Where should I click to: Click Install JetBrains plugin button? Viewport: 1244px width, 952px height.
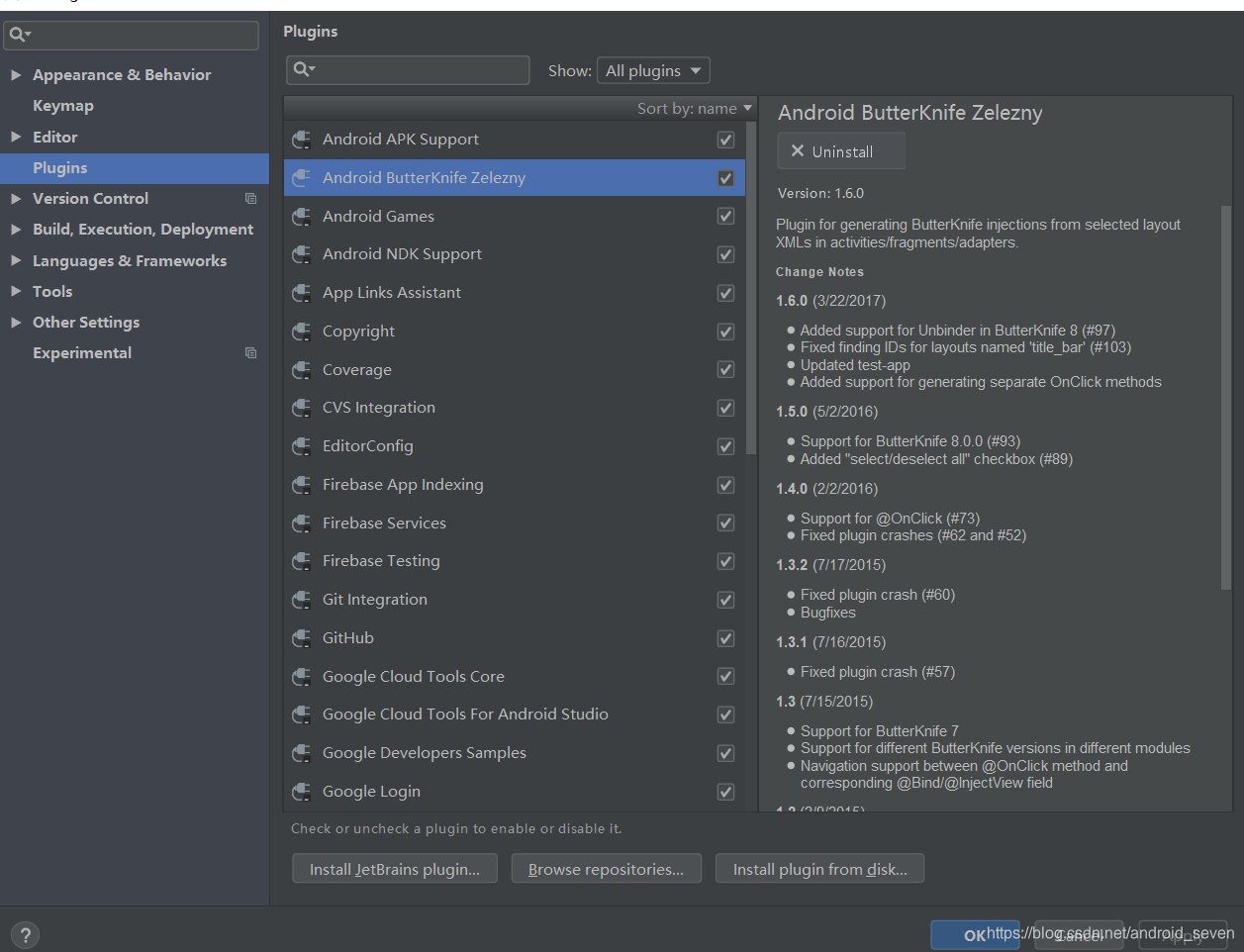pos(395,869)
